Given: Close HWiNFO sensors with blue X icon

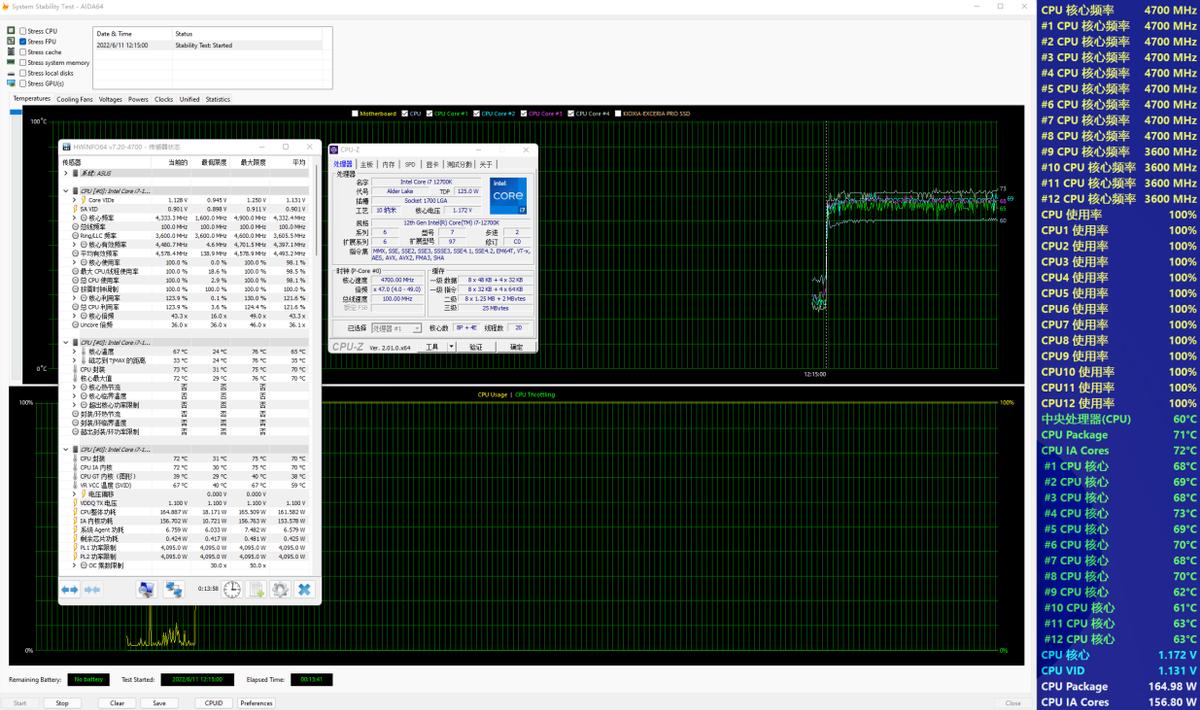Looking at the screenshot, I should pyautogui.click(x=305, y=590).
